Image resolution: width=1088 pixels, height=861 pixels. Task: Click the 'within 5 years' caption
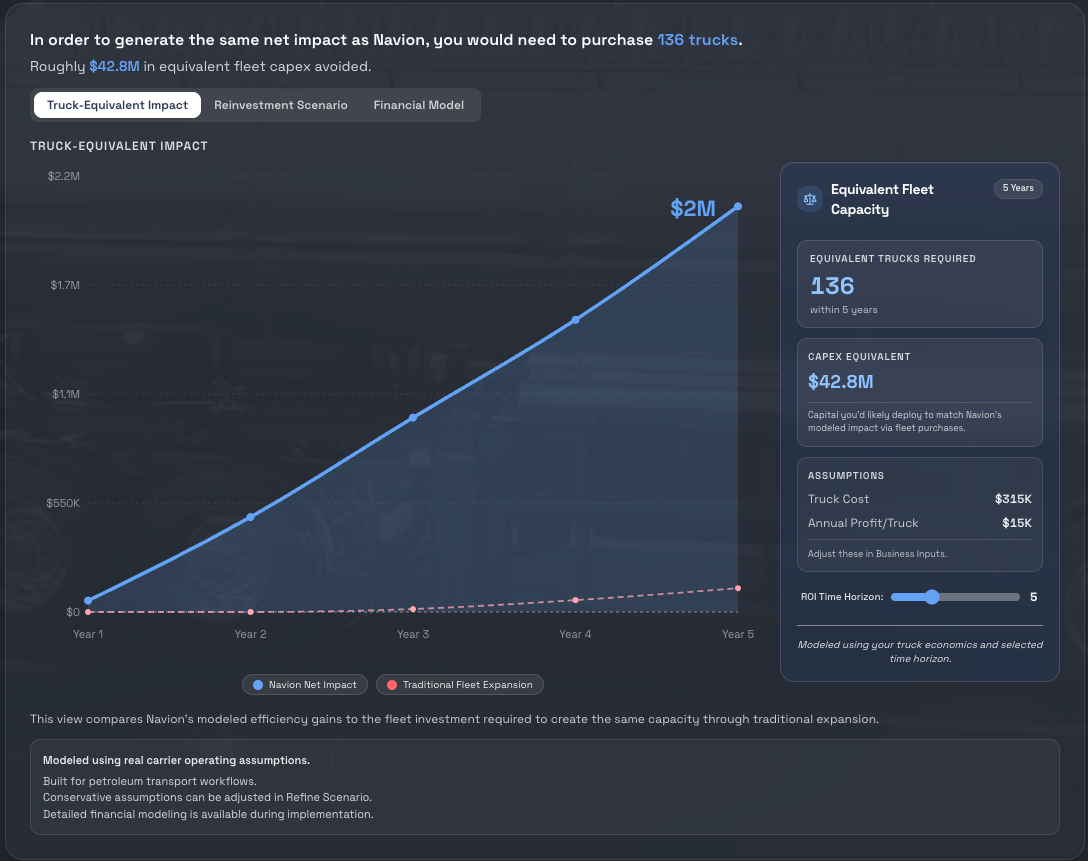[x=843, y=309]
